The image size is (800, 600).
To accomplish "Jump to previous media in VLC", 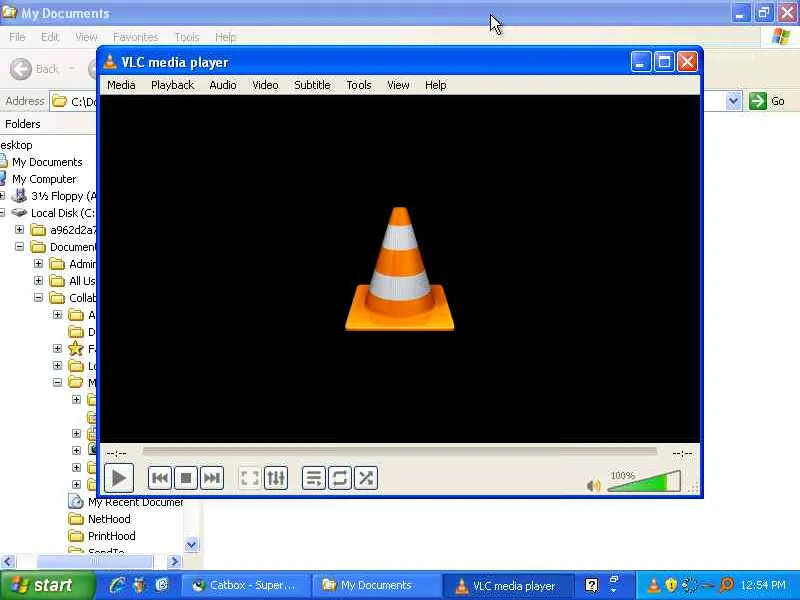I will [x=160, y=478].
